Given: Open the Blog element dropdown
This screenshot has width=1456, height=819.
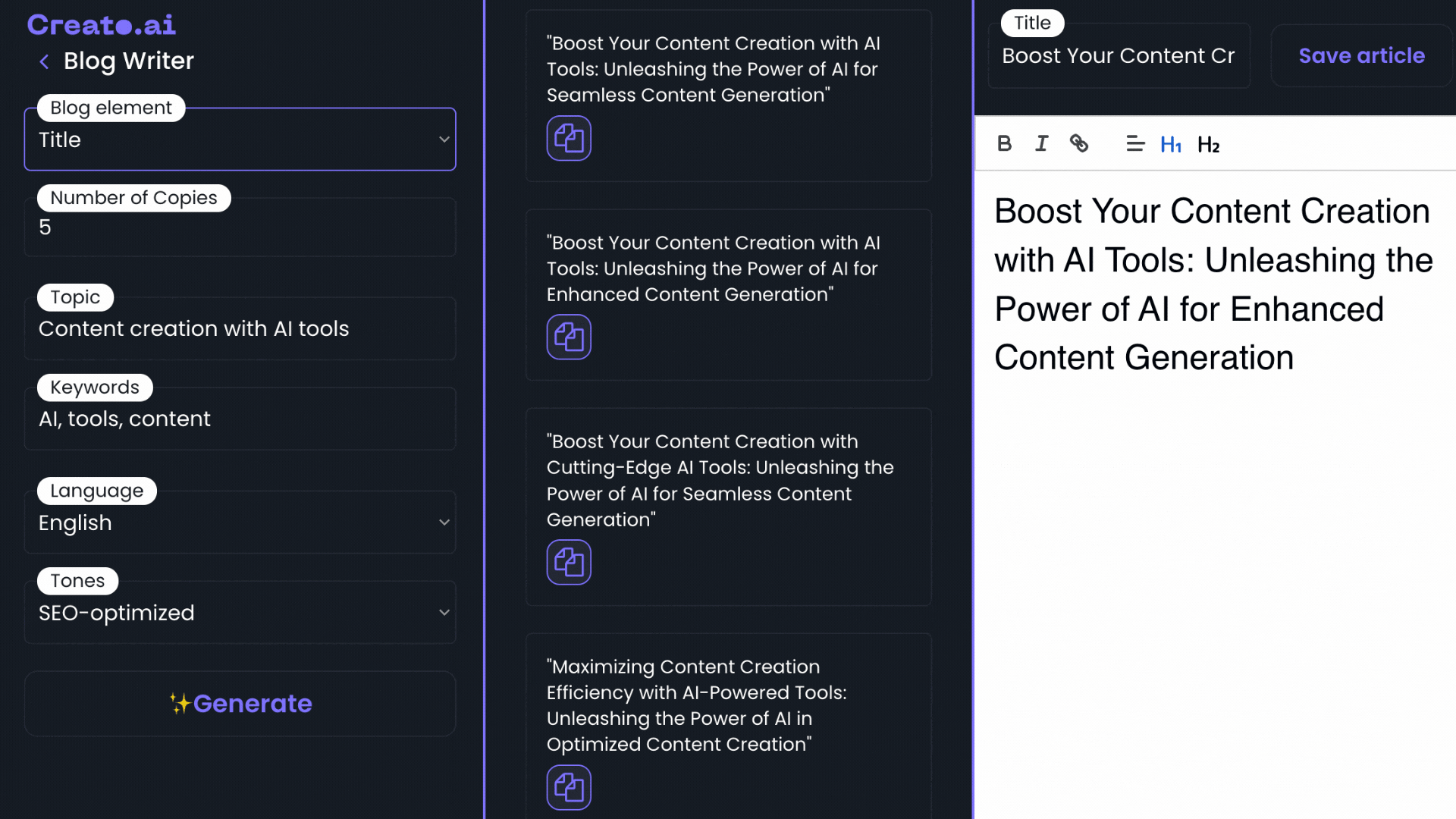Looking at the screenshot, I should [240, 140].
